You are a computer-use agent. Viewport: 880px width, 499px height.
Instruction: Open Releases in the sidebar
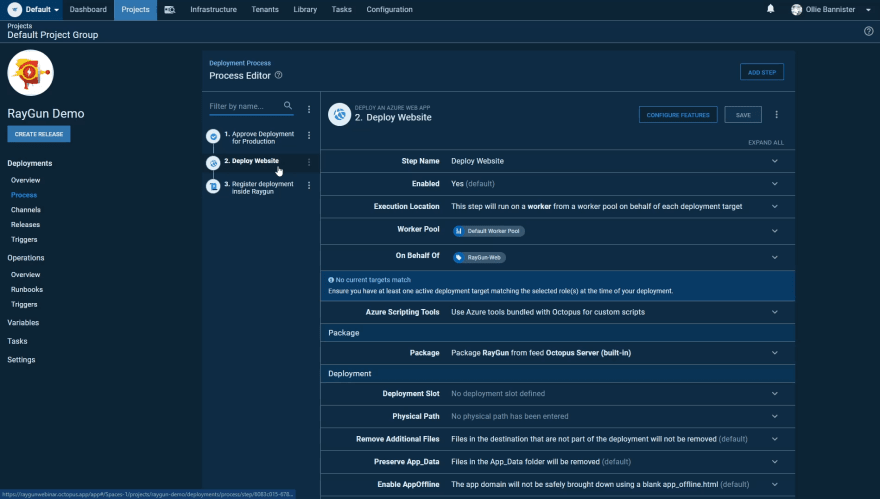coord(25,225)
